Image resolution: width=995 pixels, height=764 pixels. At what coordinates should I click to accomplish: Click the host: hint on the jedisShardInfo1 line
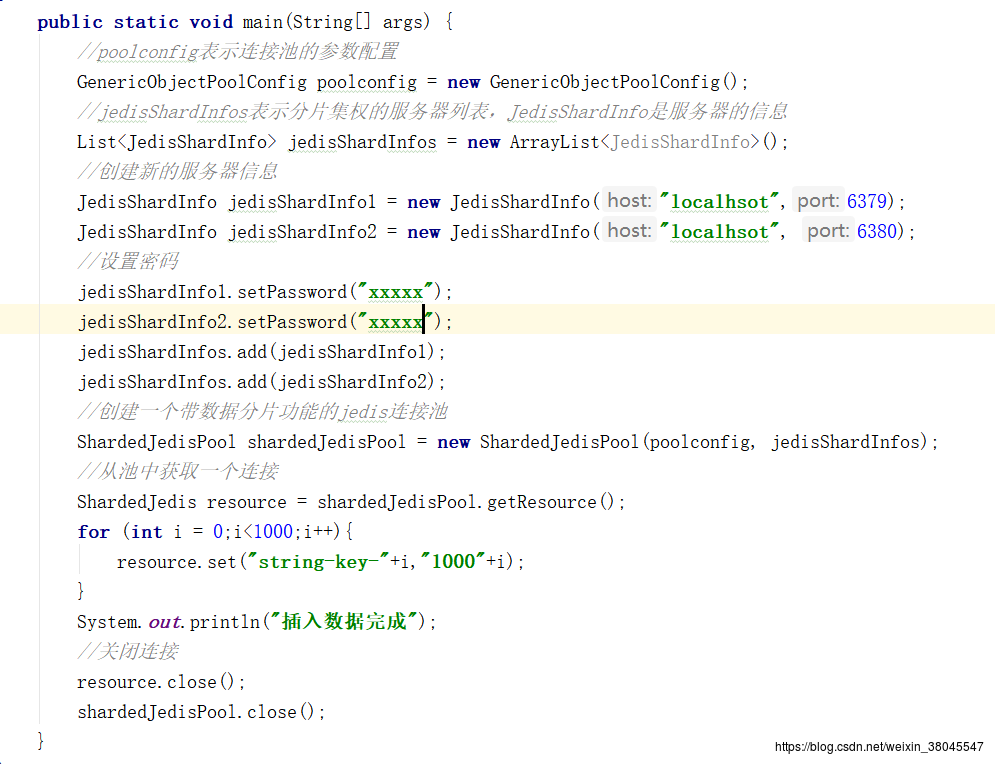[630, 201]
